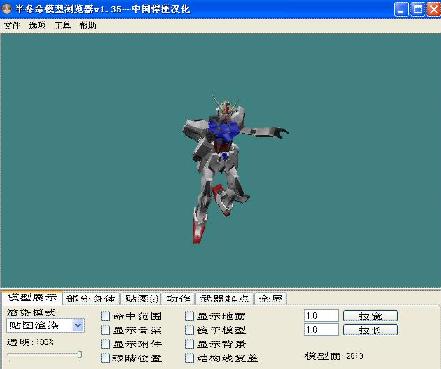Toggle the 显示附件 show attachments checkbox

pyautogui.click(x=105, y=344)
